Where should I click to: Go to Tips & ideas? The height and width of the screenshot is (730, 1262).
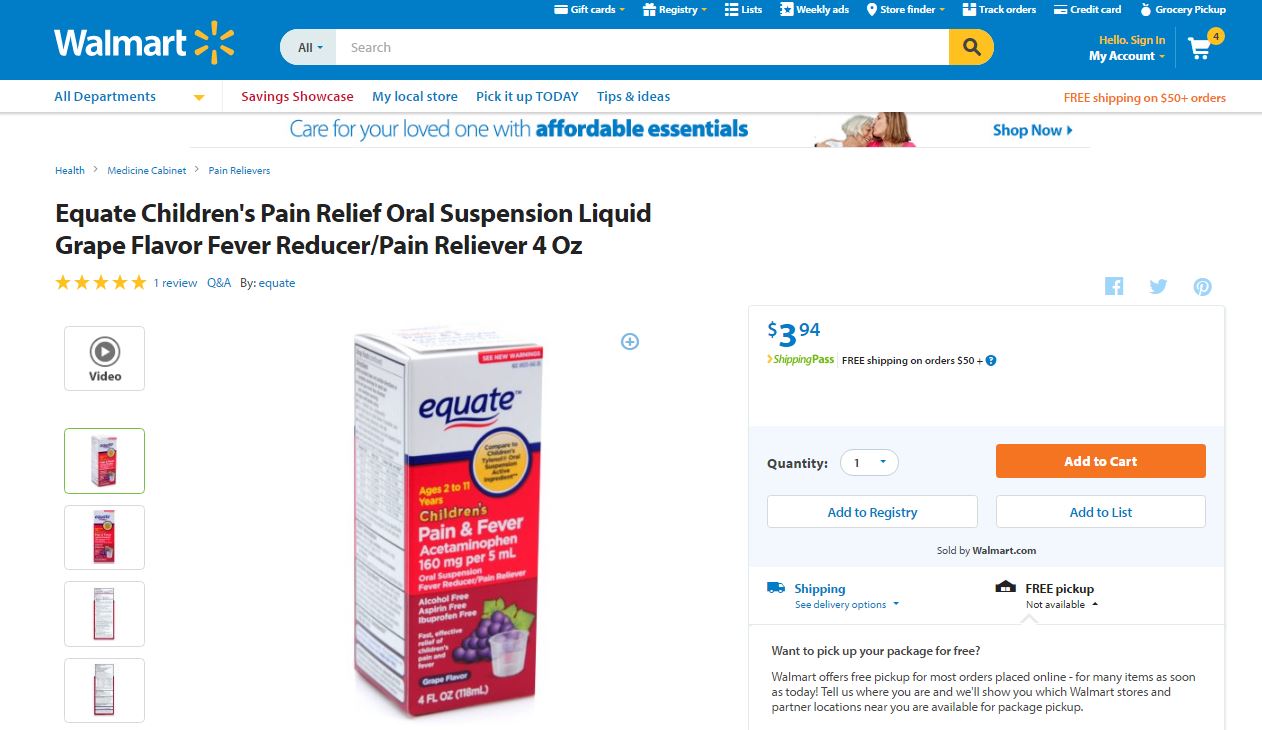(x=633, y=97)
